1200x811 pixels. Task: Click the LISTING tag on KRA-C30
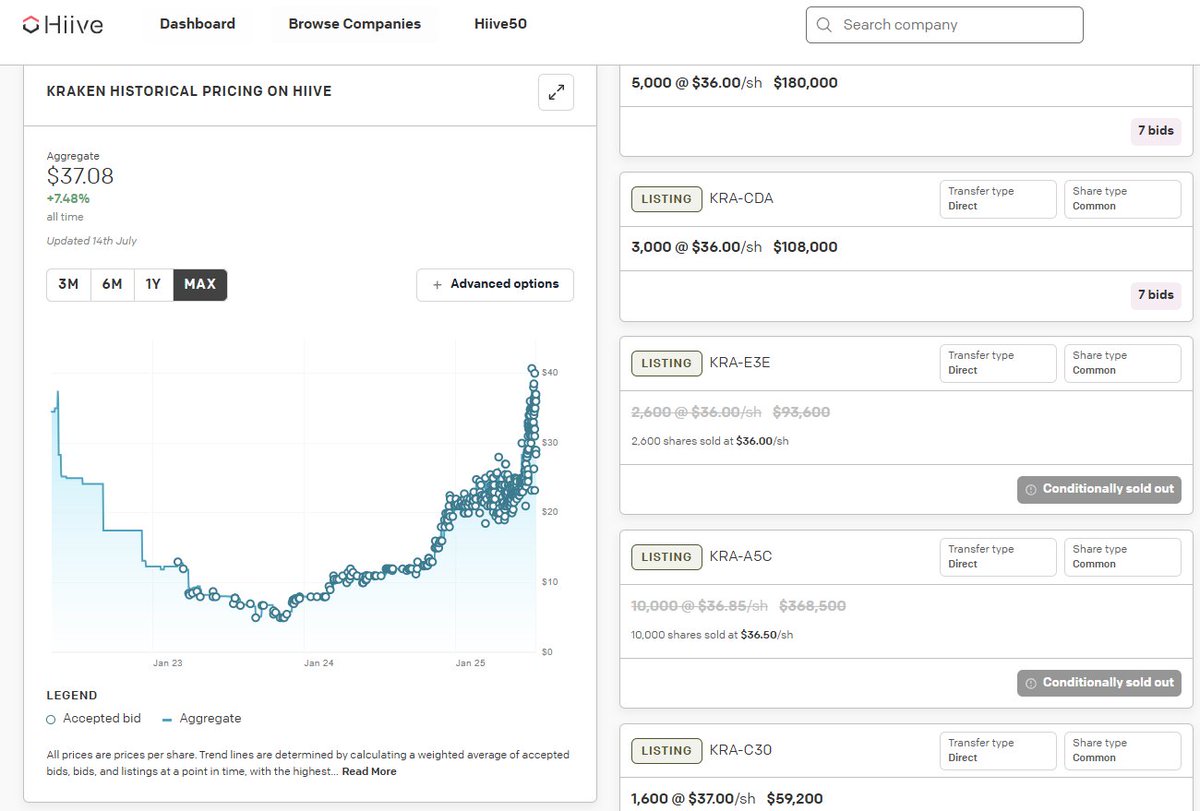coord(666,750)
